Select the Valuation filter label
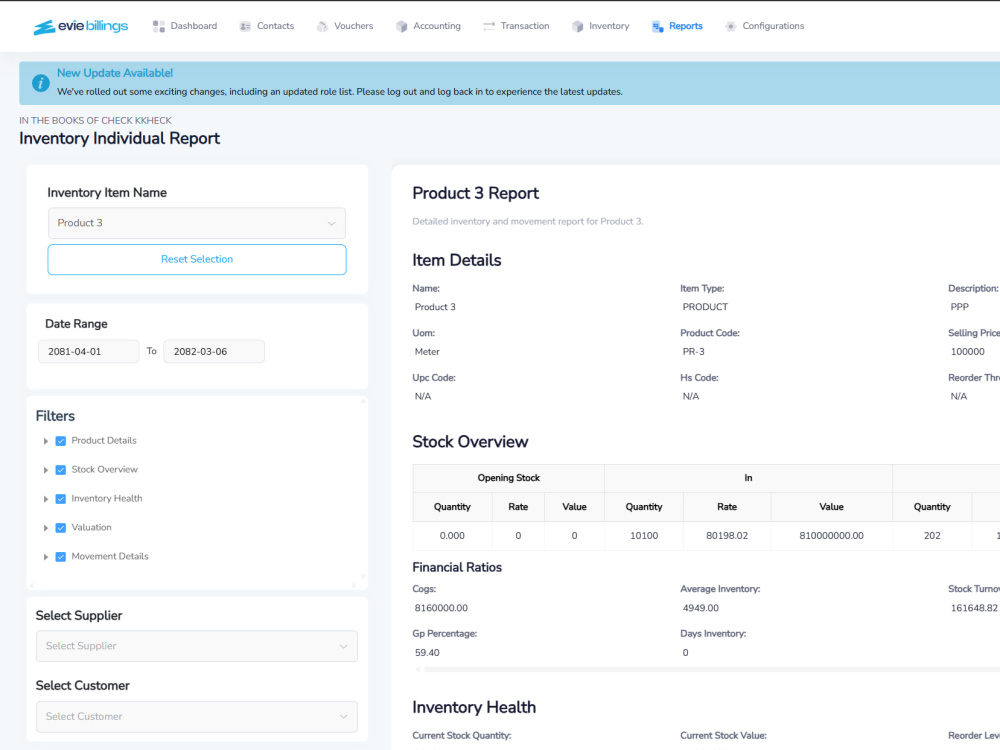The image size is (1000, 750). 91,527
